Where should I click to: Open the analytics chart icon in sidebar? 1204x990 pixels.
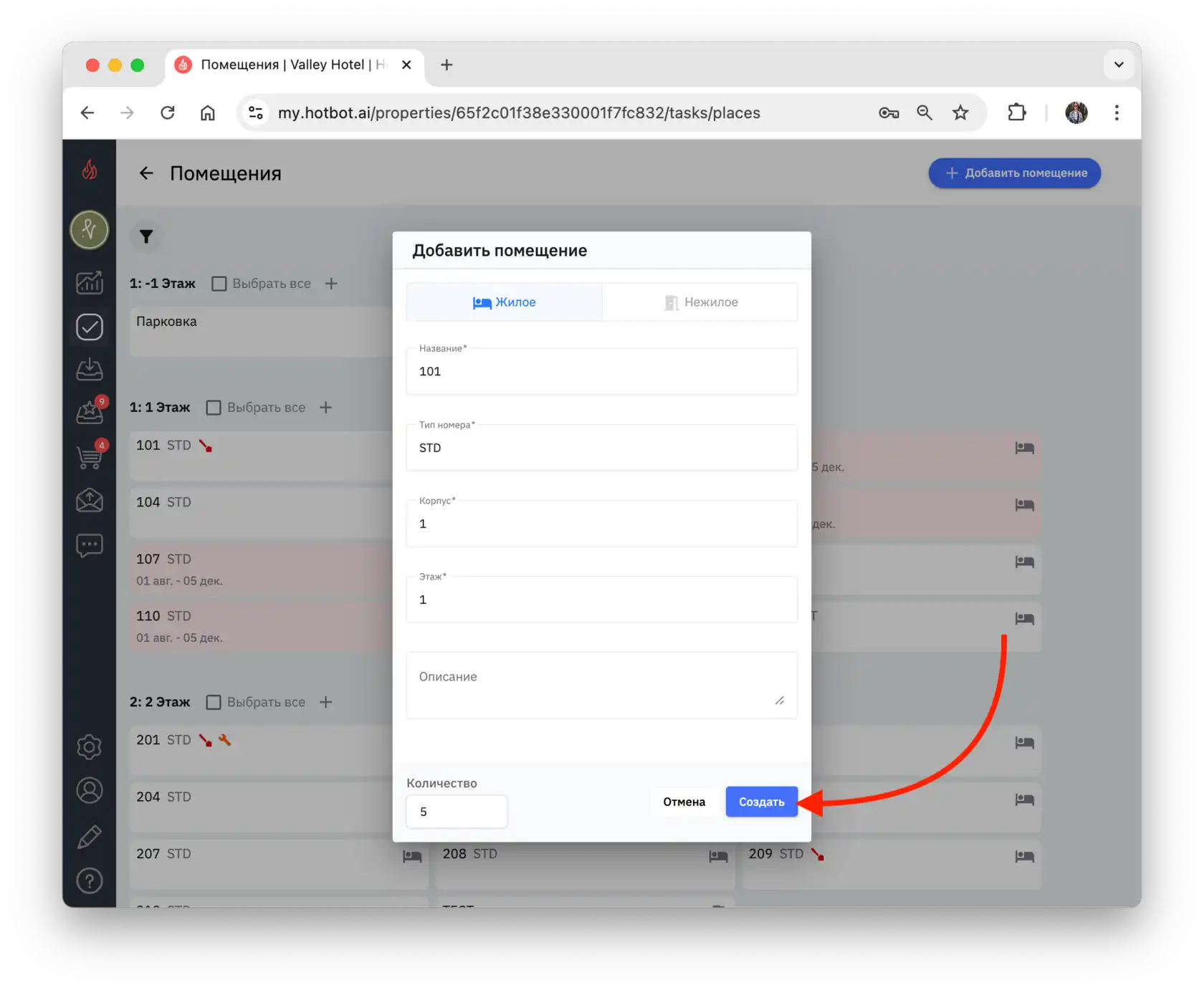coord(90,282)
